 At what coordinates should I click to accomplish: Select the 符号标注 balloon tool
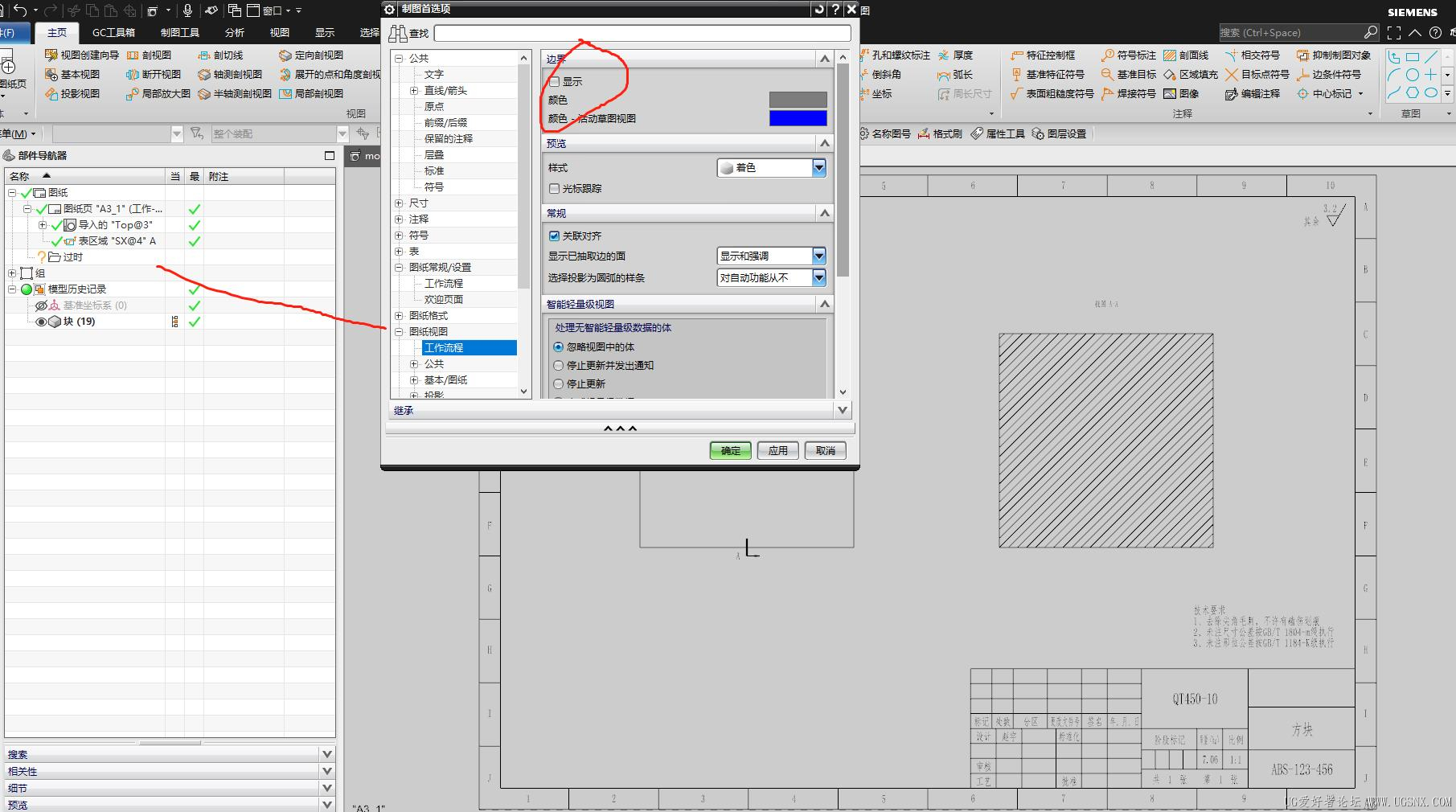pyautogui.click(x=1129, y=55)
